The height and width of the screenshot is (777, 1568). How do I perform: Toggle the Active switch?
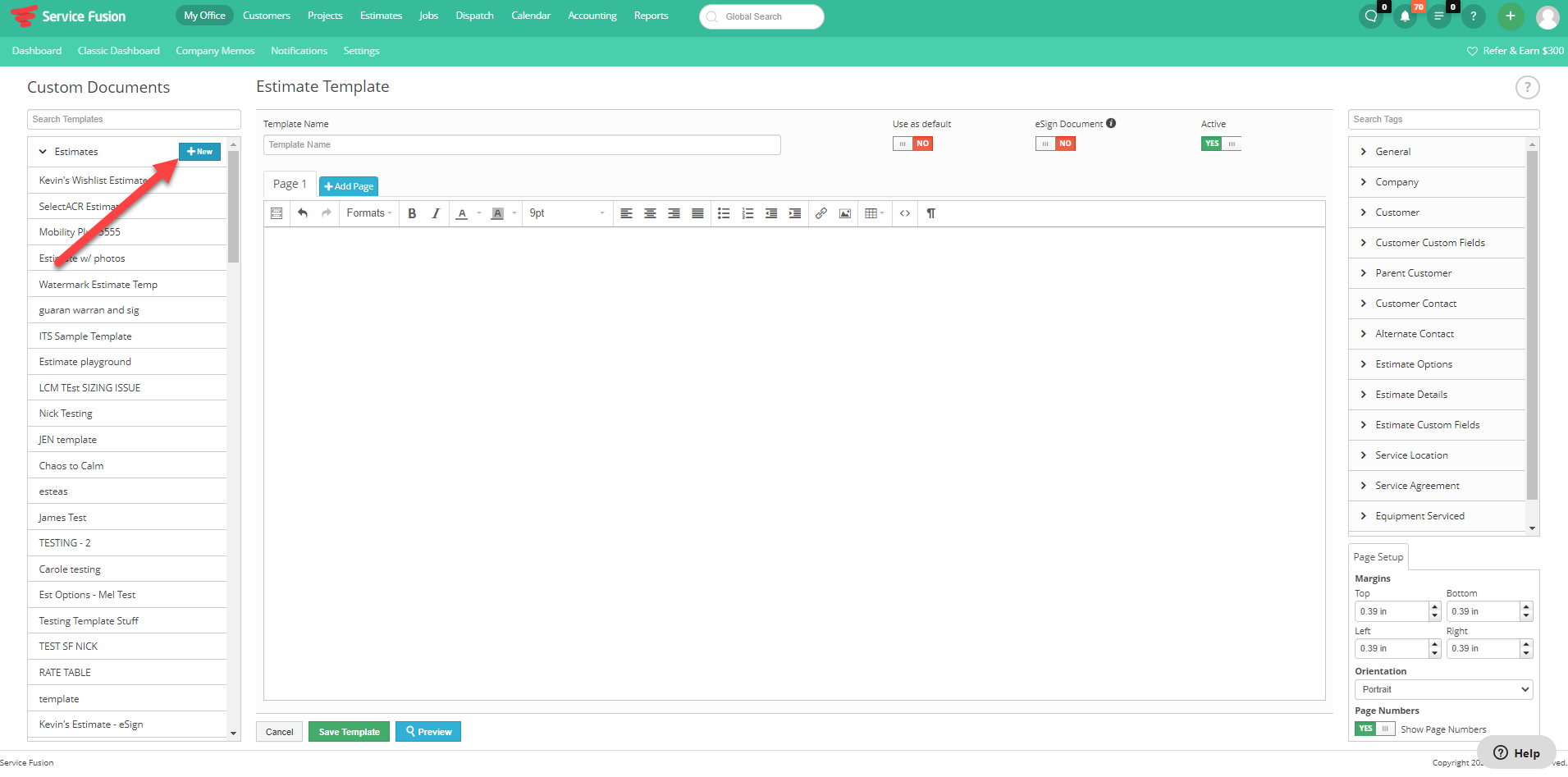(1221, 144)
